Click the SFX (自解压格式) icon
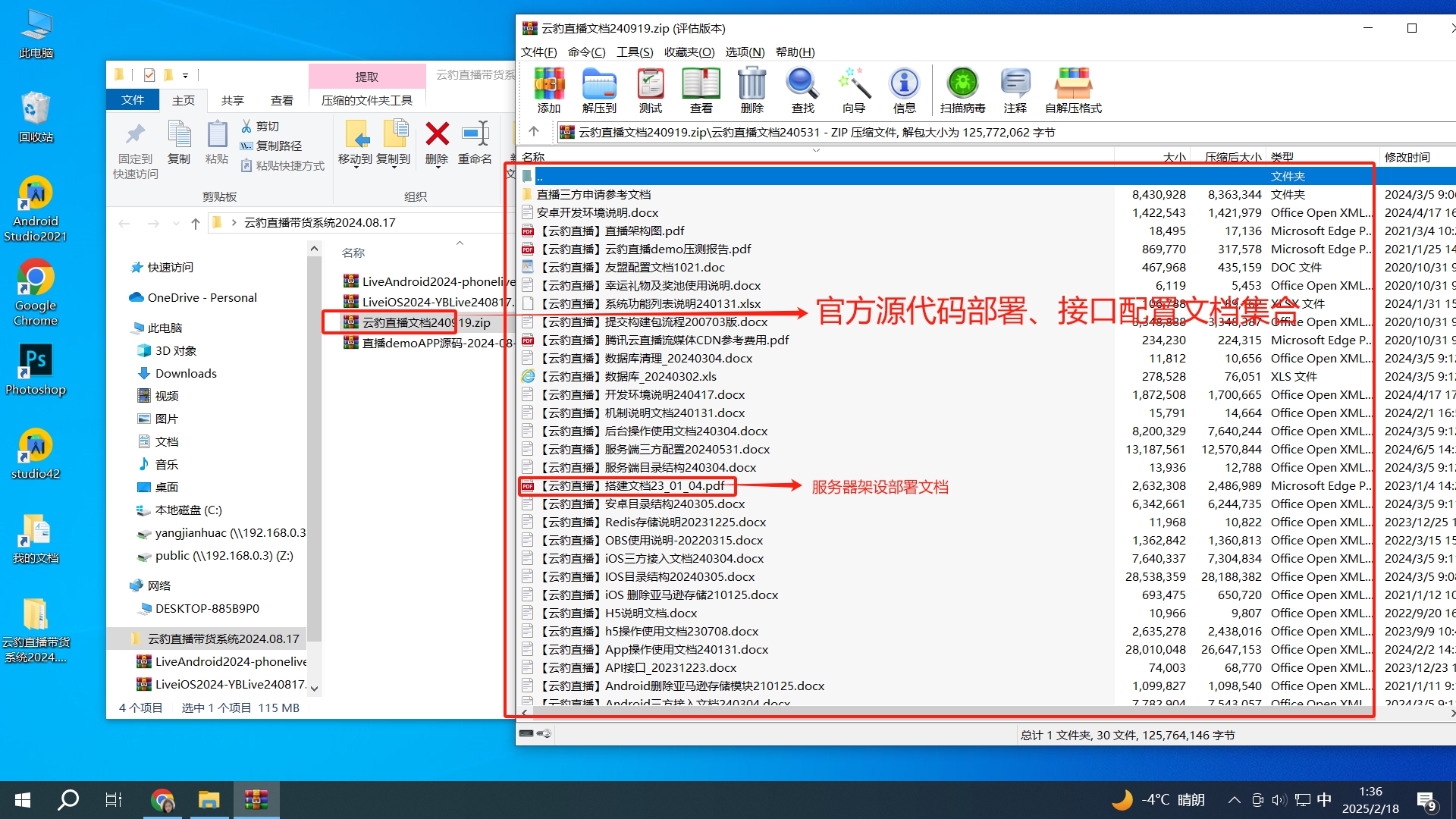 tap(1073, 90)
